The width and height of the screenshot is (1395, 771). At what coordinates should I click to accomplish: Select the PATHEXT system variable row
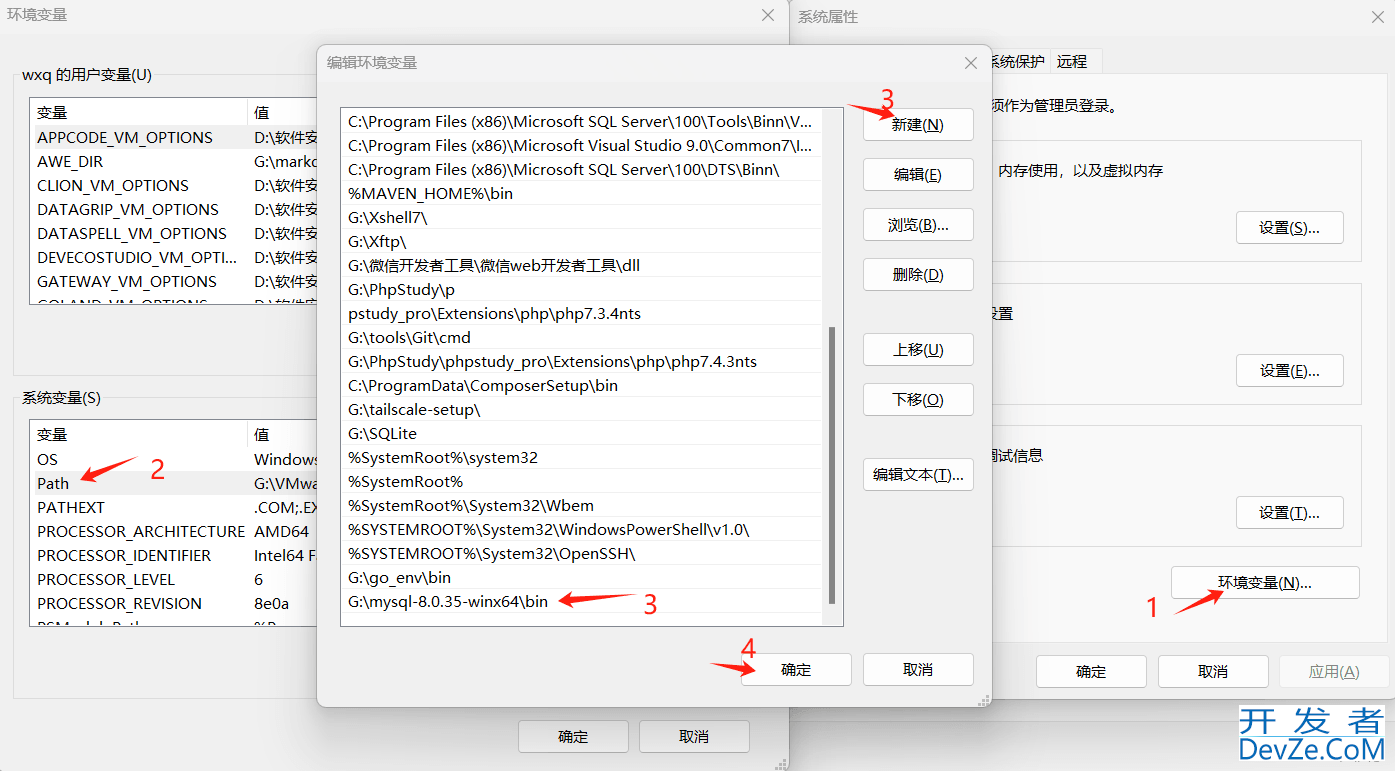175,508
